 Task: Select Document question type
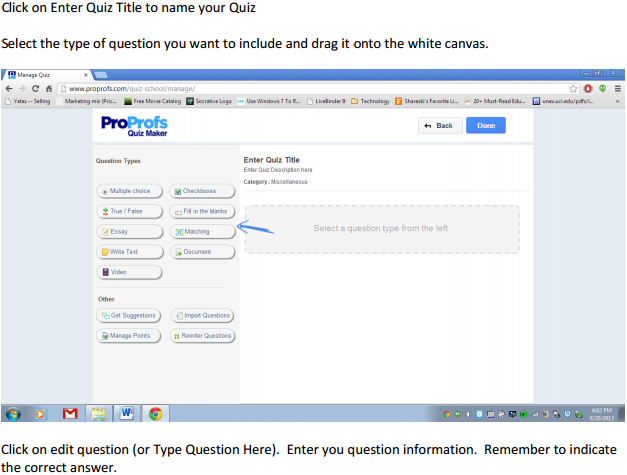point(202,252)
